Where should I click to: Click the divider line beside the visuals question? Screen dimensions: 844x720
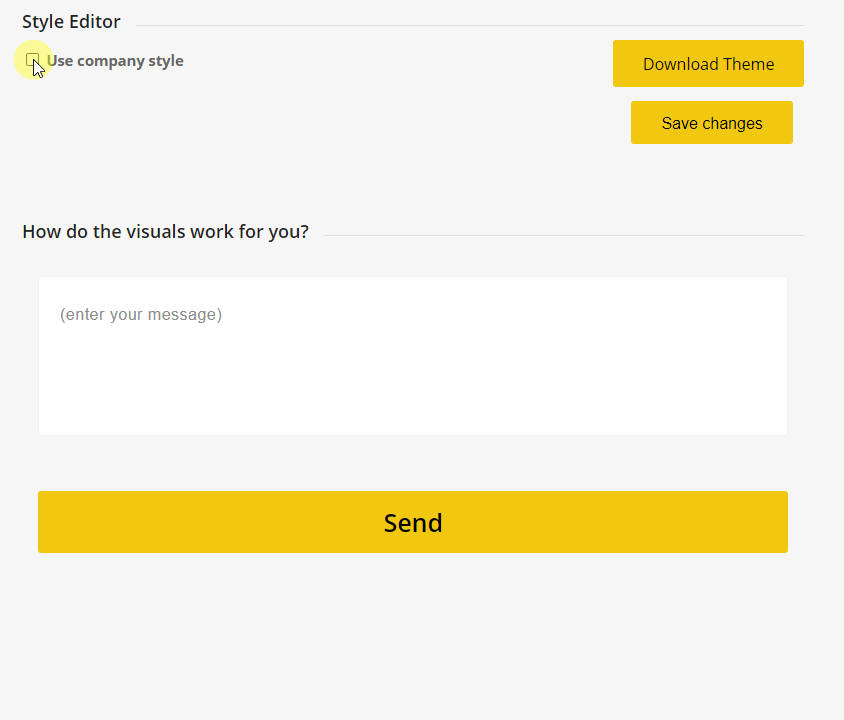click(x=563, y=236)
